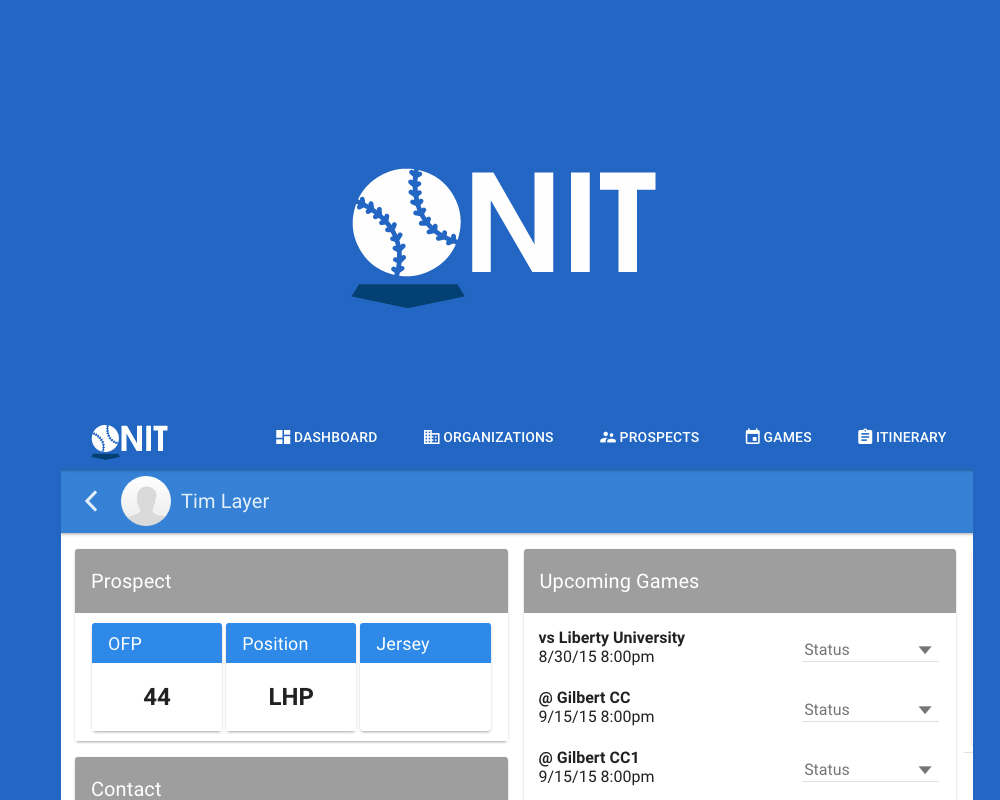Image resolution: width=1000 pixels, height=800 pixels.
Task: Select the OFP card showing 44
Action: 157,677
